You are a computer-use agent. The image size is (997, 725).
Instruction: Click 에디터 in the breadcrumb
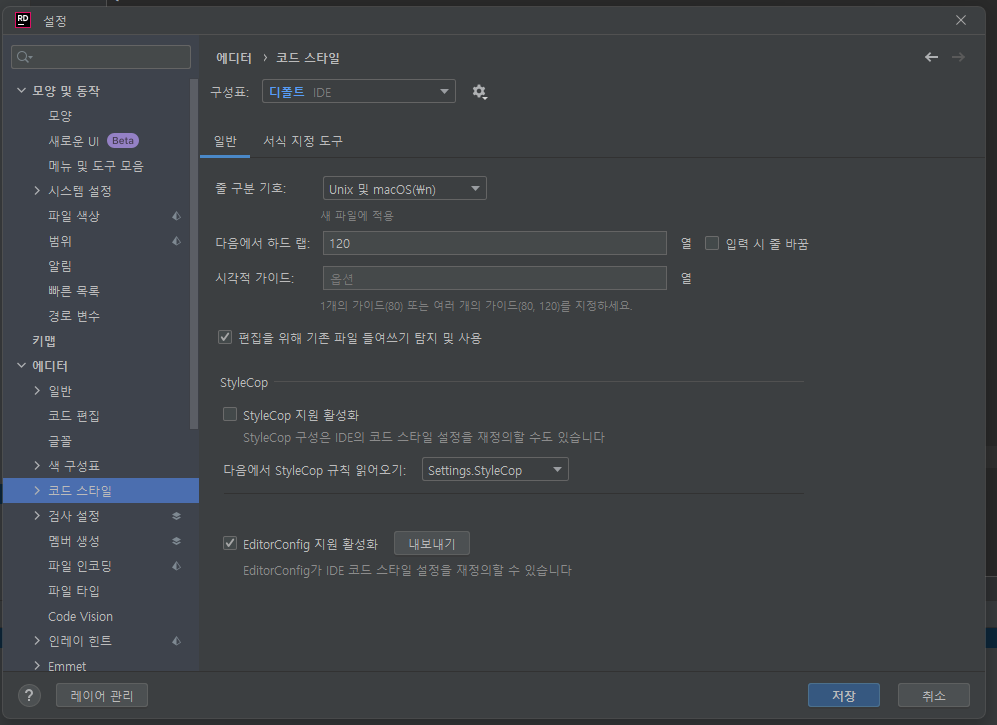(234, 58)
